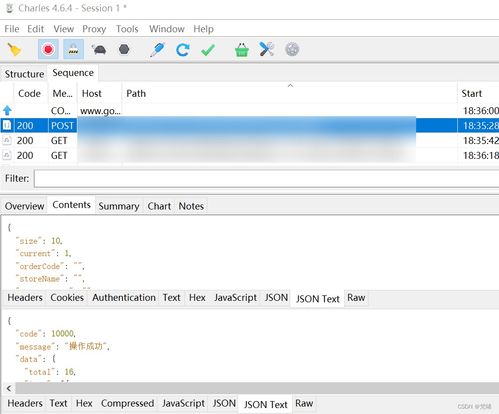The width and height of the screenshot is (499, 414).
Task: Open the Help menu
Action: point(203,29)
